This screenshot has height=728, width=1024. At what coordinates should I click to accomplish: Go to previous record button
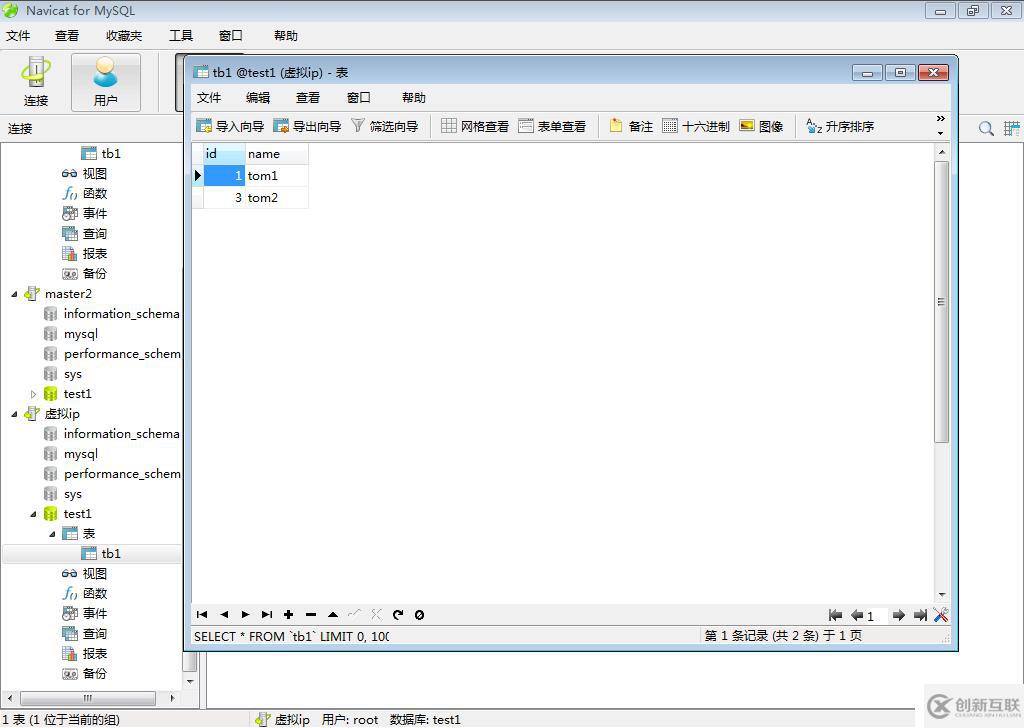coord(224,614)
